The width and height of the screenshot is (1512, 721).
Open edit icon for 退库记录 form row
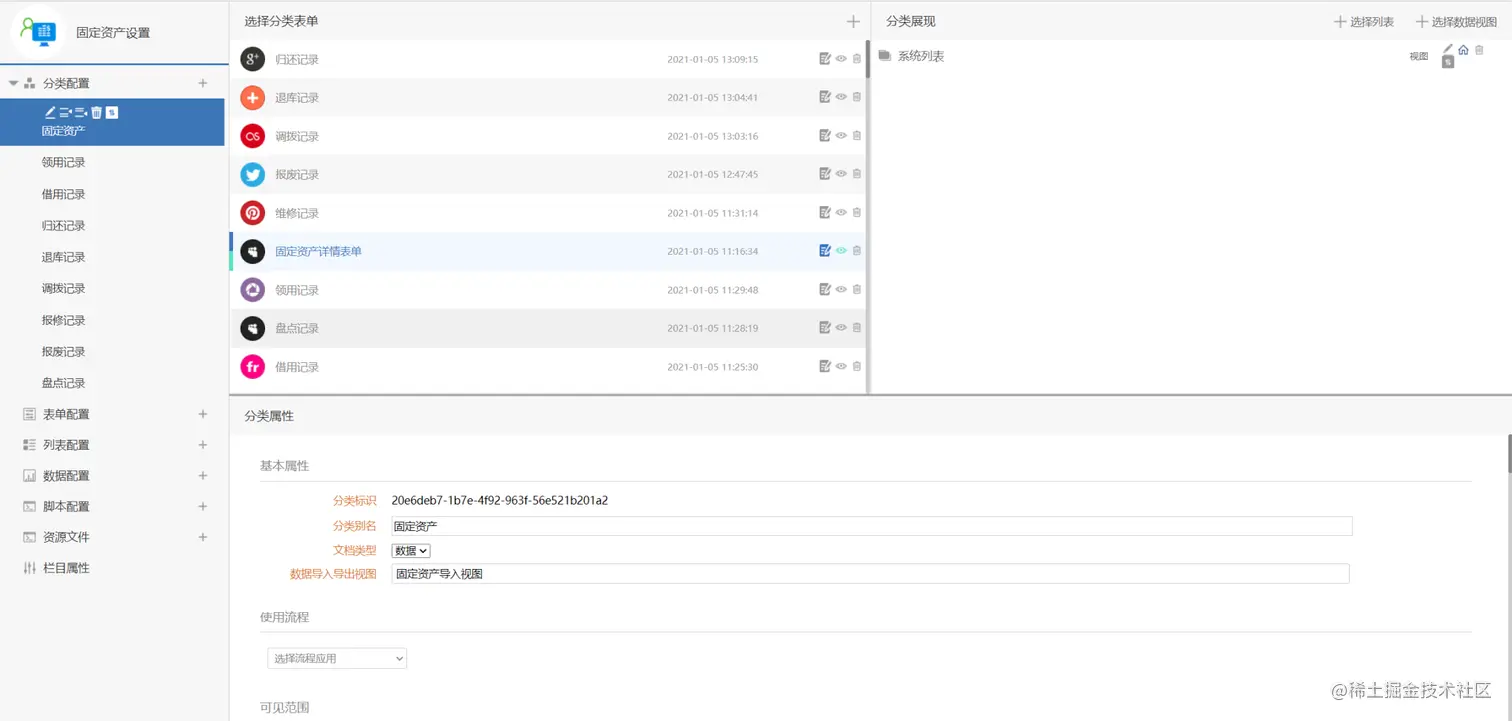[825, 97]
